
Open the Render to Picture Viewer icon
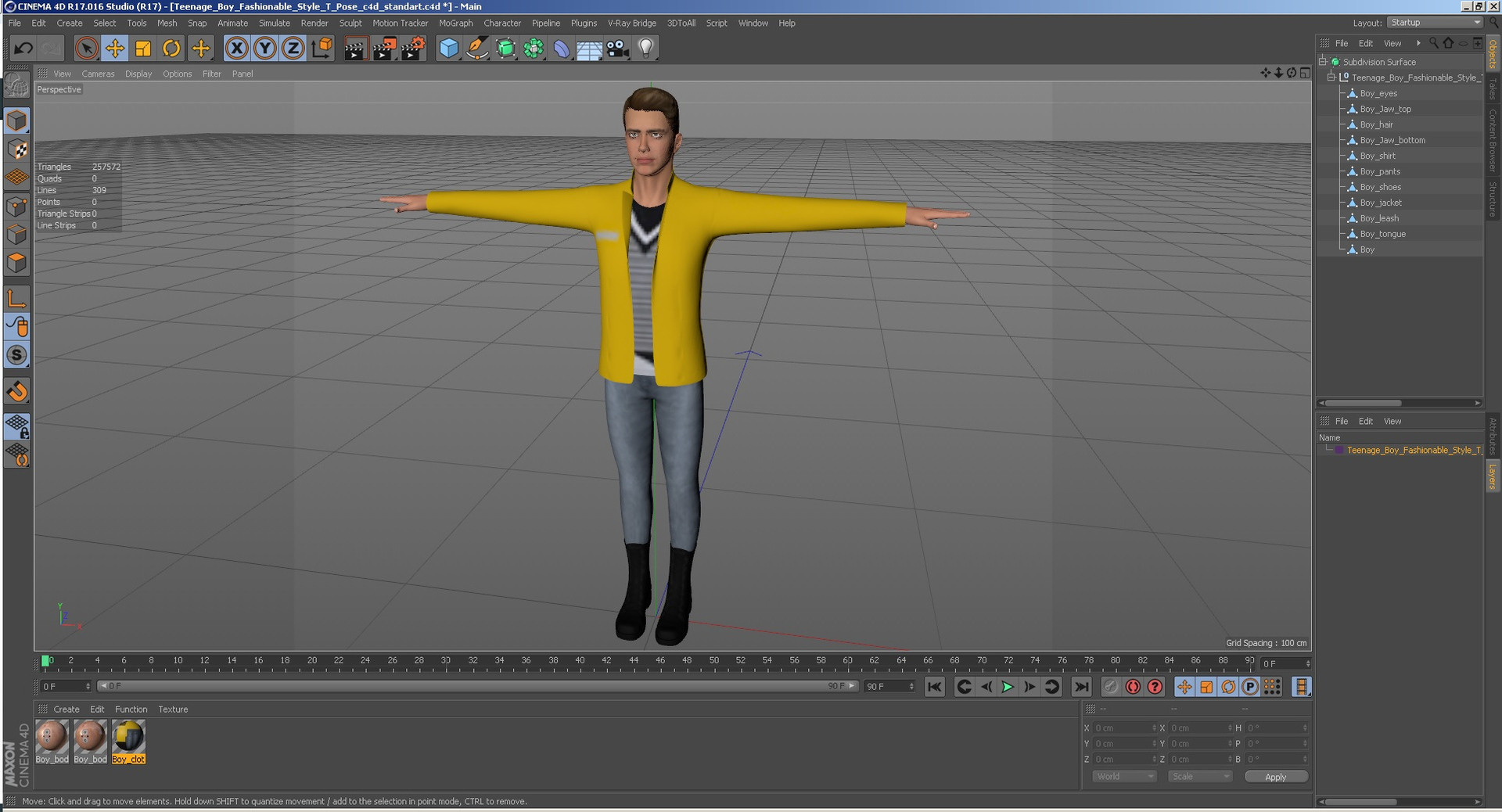click(384, 49)
